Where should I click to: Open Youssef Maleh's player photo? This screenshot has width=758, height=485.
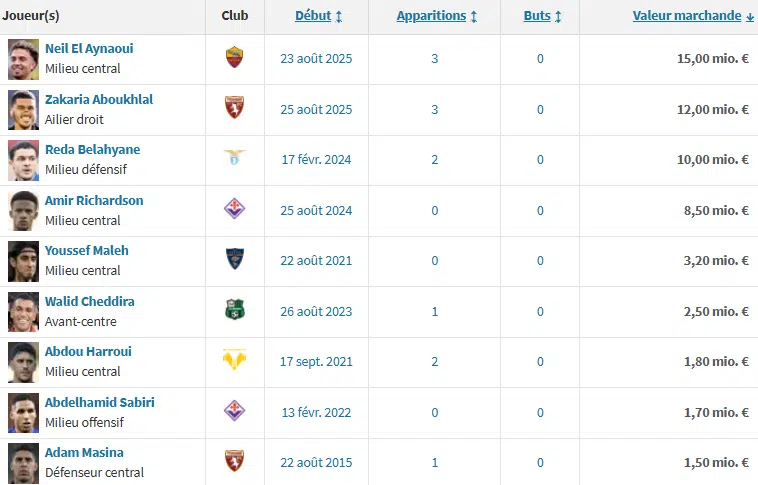(x=23, y=260)
